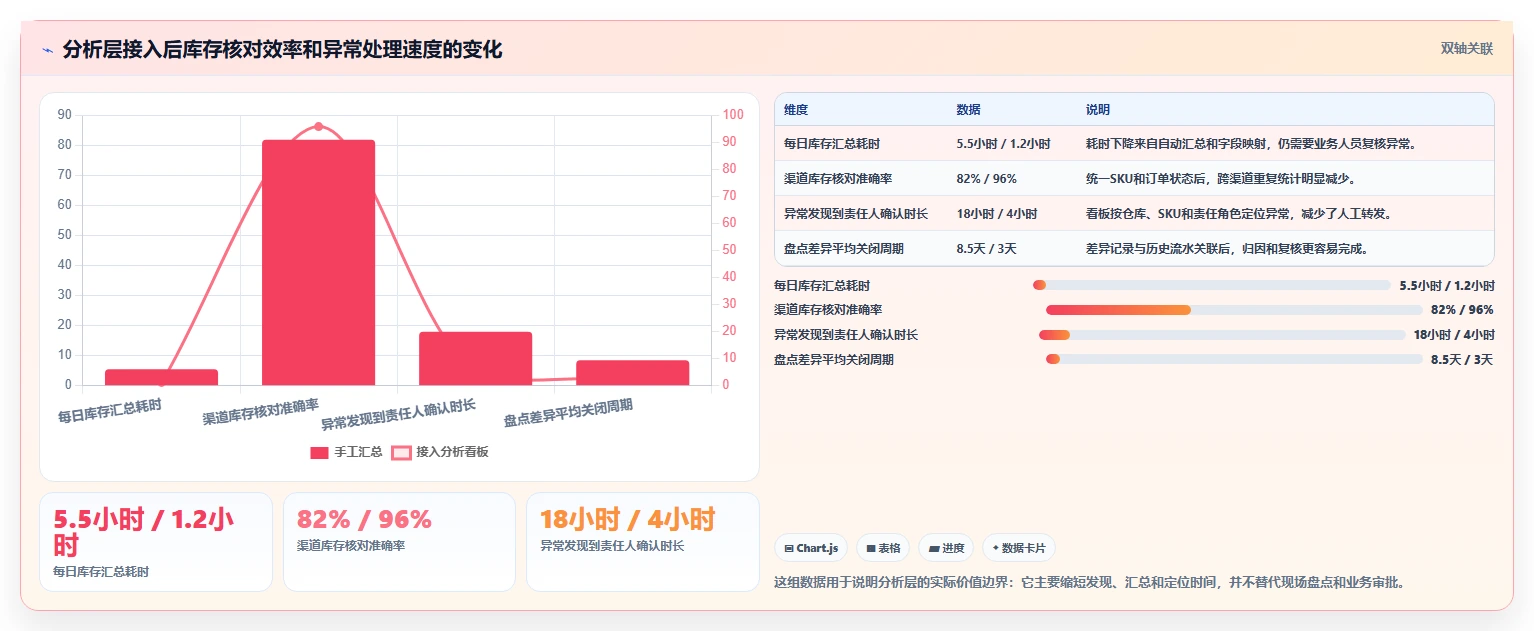
Task: Click the 异常发现到责任人确认时长 bar in chart
Action: click(475, 358)
